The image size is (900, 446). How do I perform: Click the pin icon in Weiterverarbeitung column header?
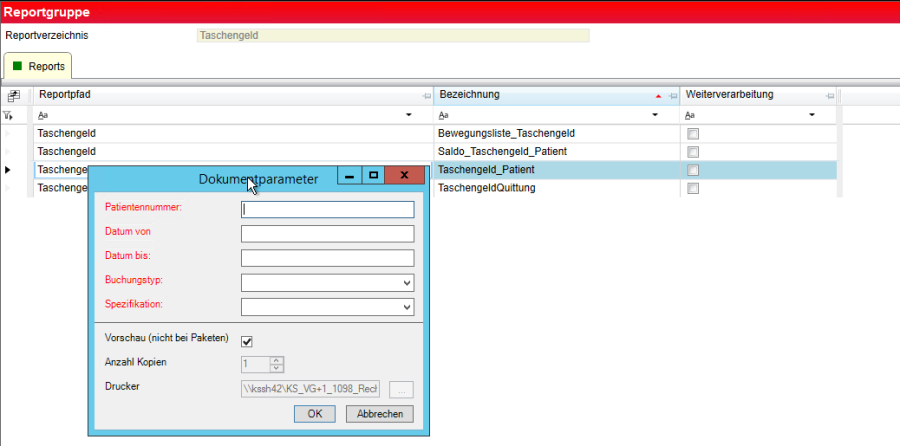coord(829,96)
